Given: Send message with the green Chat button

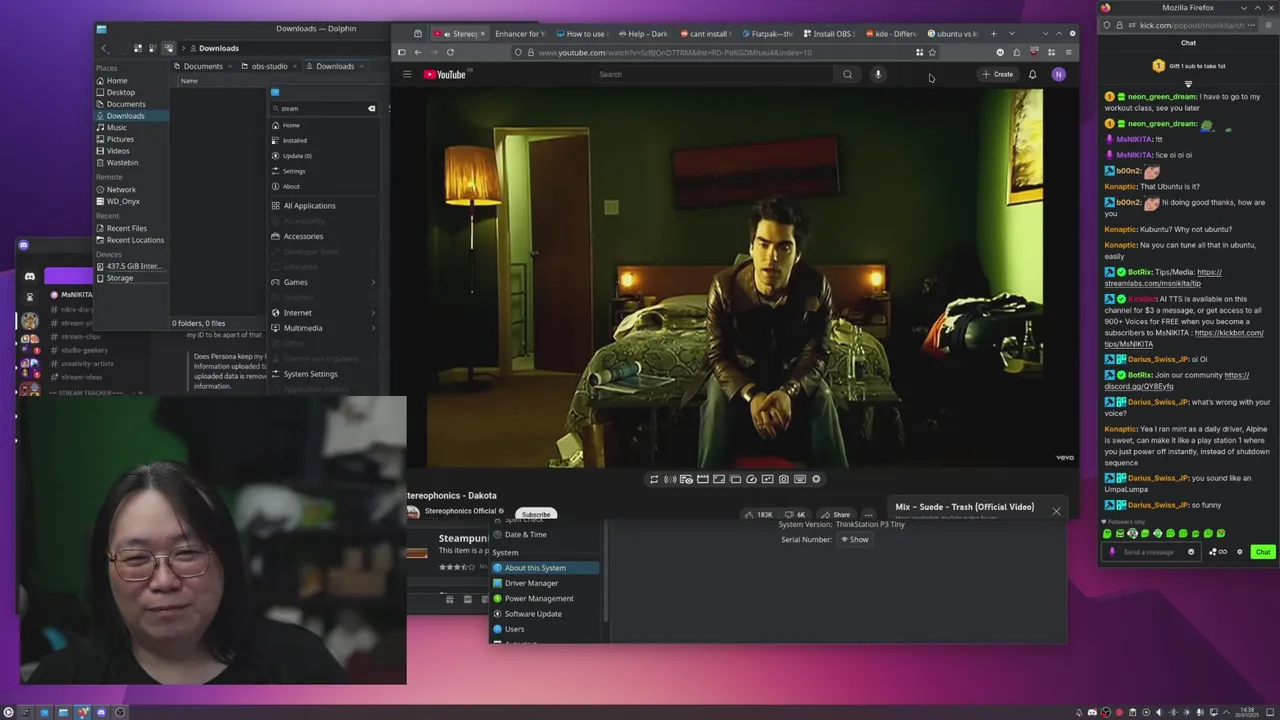Looking at the screenshot, I should [x=1263, y=552].
